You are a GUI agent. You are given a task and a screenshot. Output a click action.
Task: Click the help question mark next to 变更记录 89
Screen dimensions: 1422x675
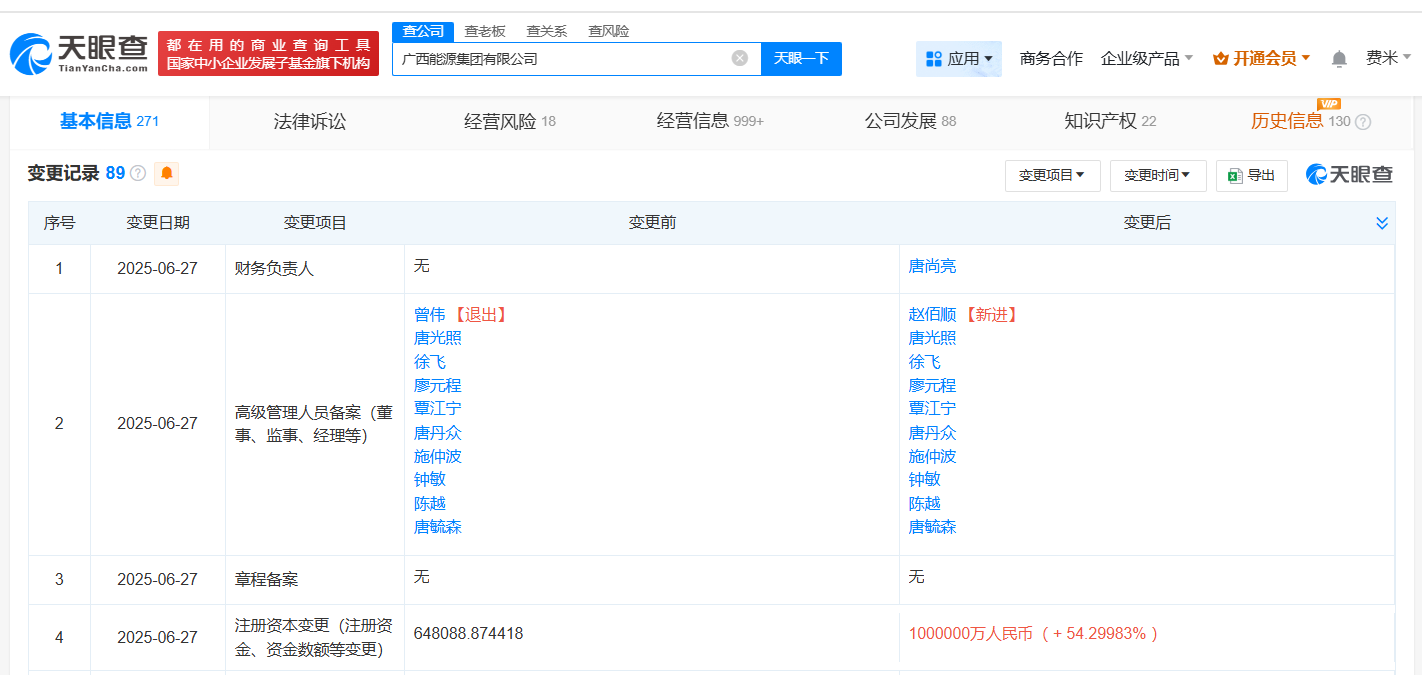coord(138,174)
